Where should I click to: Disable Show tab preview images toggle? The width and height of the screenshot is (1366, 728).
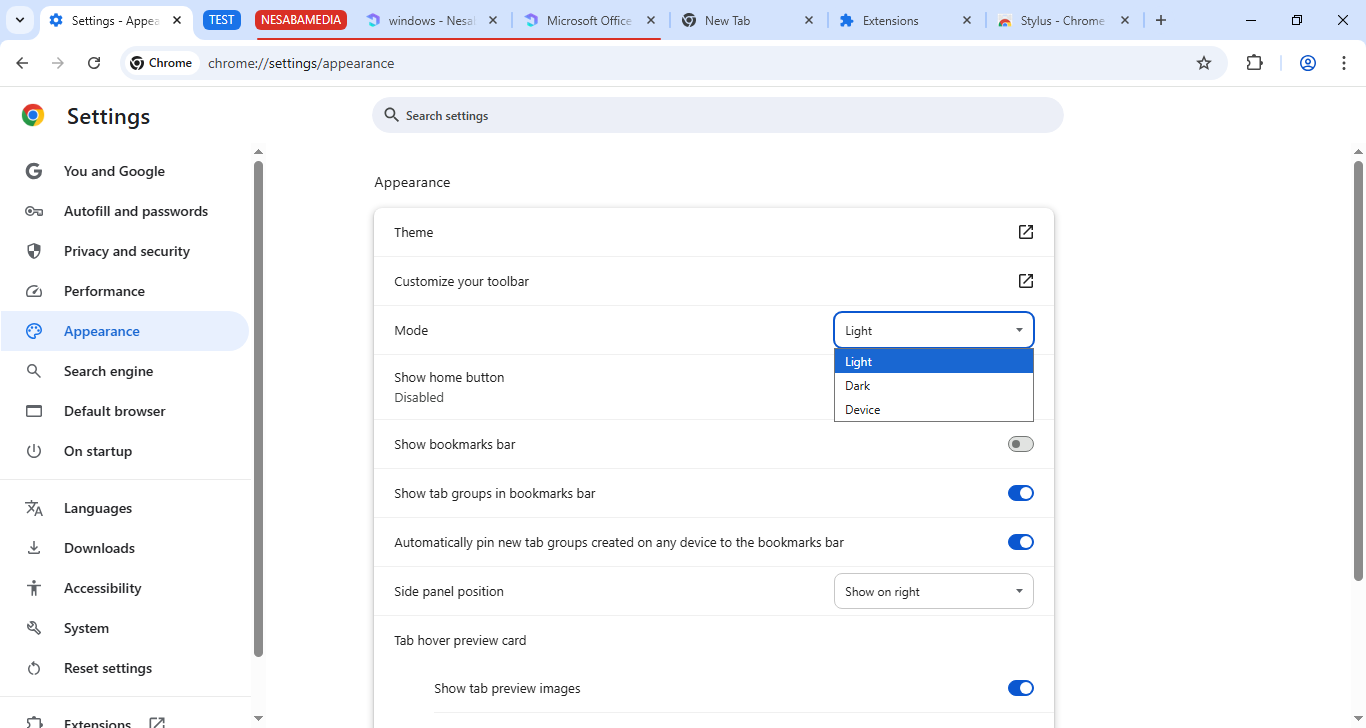point(1020,688)
